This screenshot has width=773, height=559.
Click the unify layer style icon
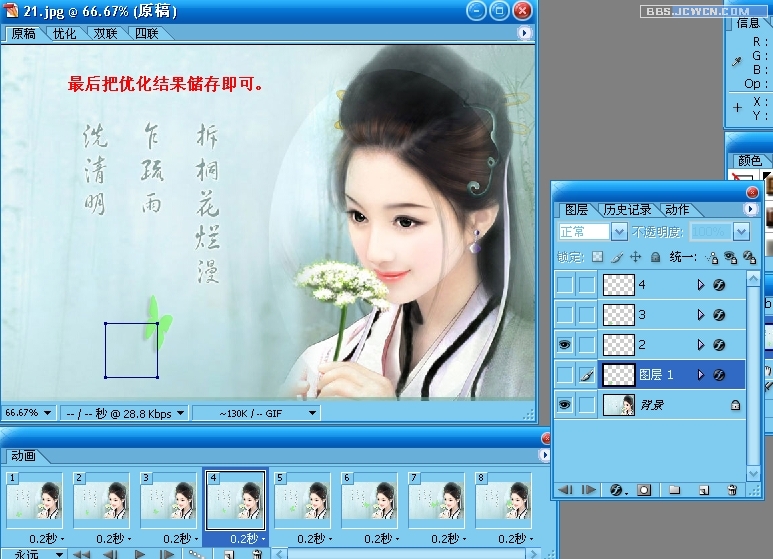pos(749,257)
